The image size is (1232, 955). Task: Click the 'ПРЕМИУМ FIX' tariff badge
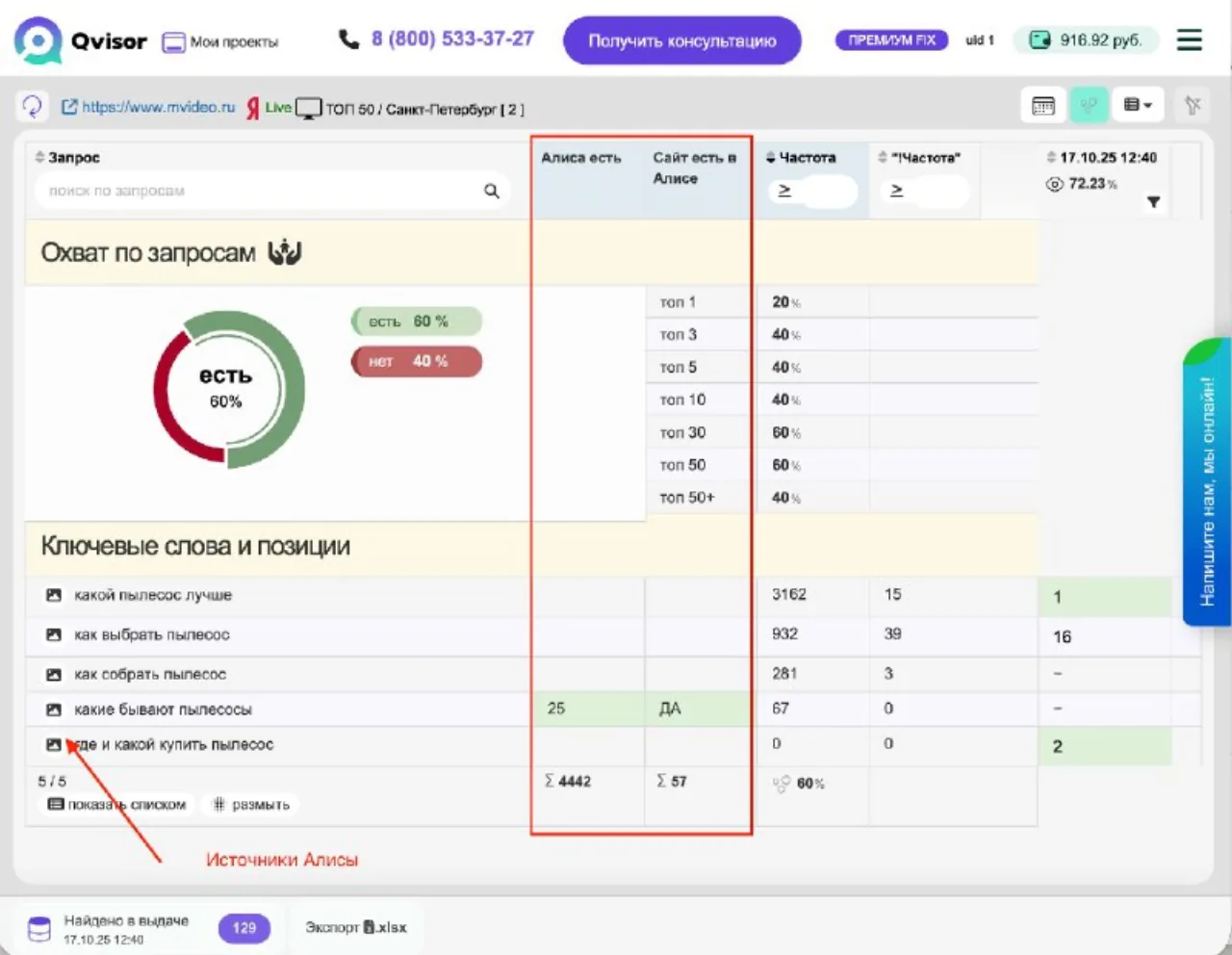[x=891, y=40]
